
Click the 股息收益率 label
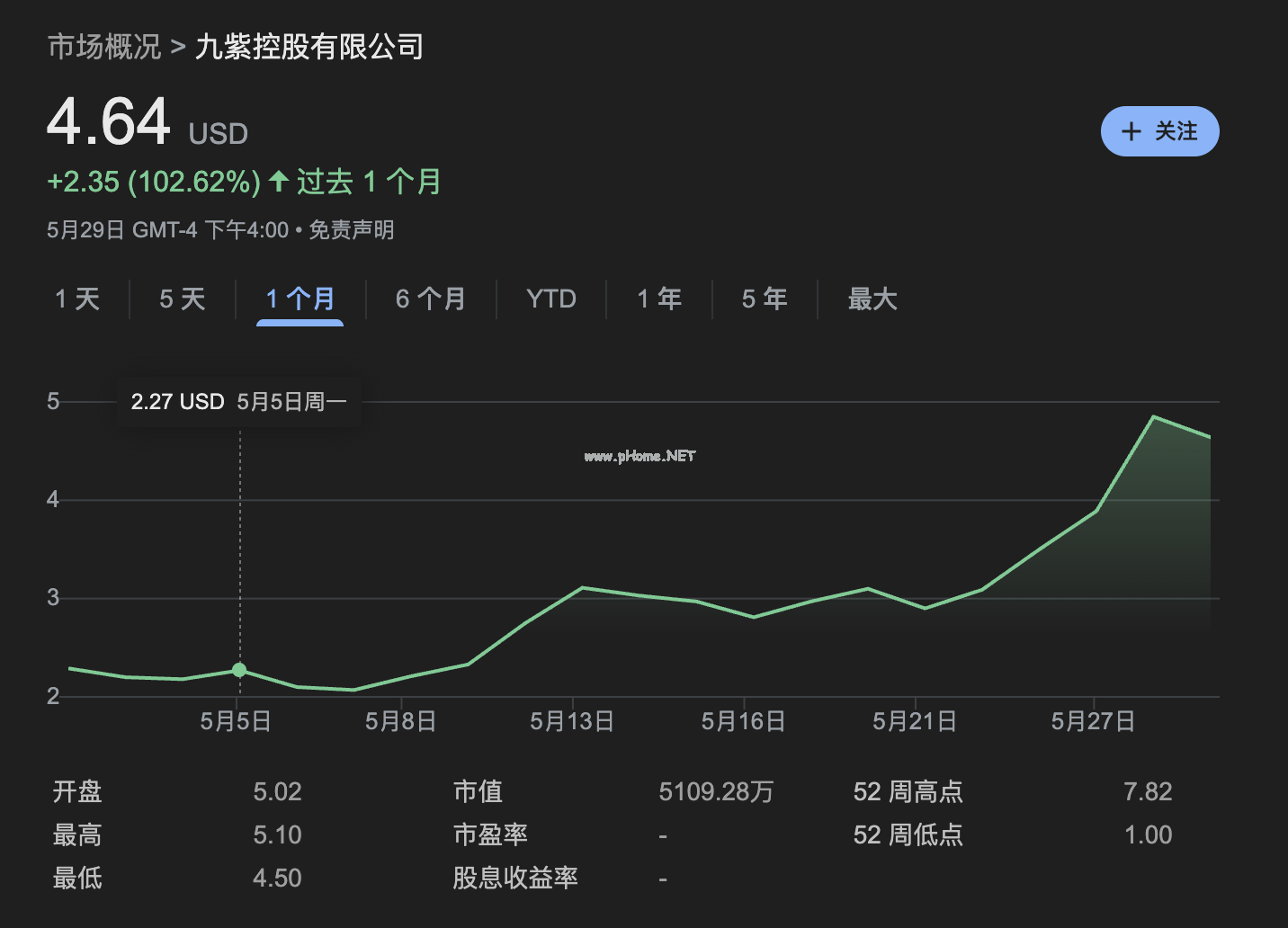pyautogui.click(x=515, y=878)
